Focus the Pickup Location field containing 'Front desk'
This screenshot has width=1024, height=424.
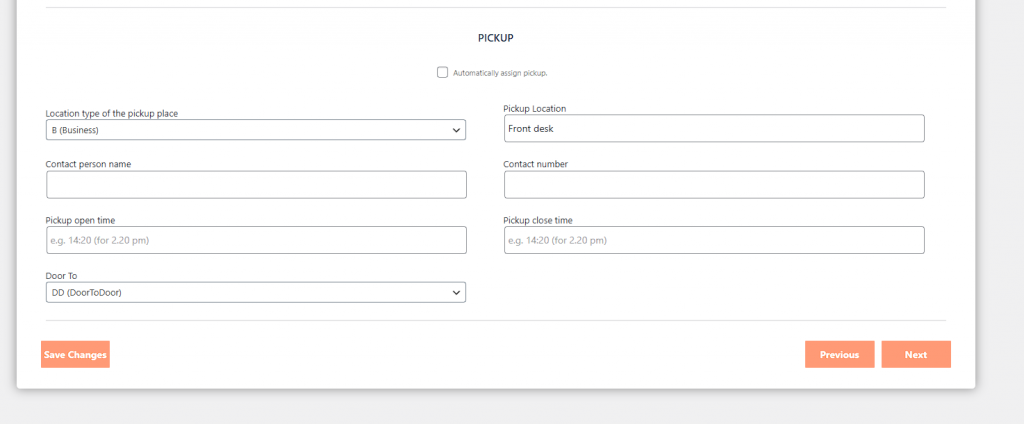713,128
